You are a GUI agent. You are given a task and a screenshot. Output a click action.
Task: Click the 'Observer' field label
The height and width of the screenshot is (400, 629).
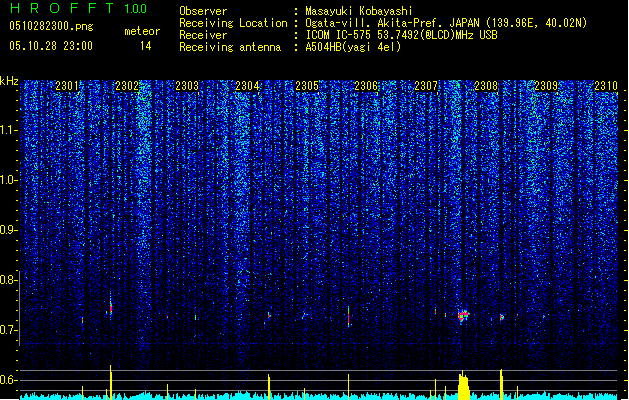pos(203,11)
